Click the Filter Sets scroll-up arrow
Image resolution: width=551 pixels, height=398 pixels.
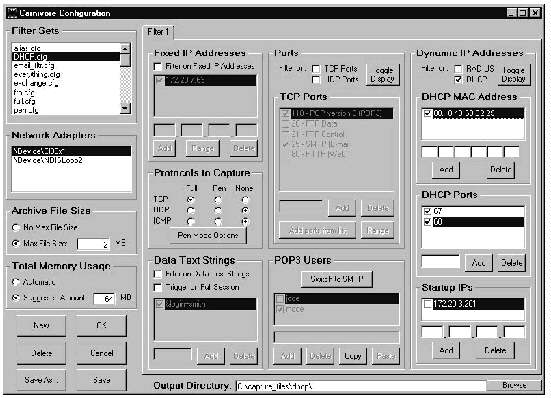point(125,48)
